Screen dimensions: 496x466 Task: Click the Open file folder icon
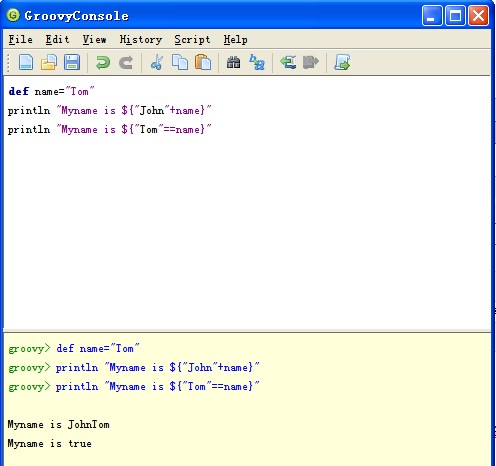coord(49,62)
